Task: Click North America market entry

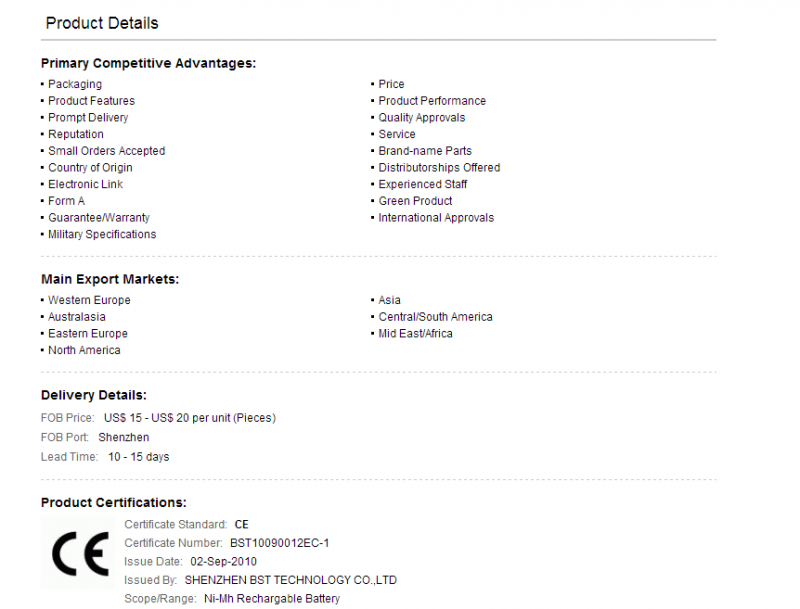Action: [84, 350]
